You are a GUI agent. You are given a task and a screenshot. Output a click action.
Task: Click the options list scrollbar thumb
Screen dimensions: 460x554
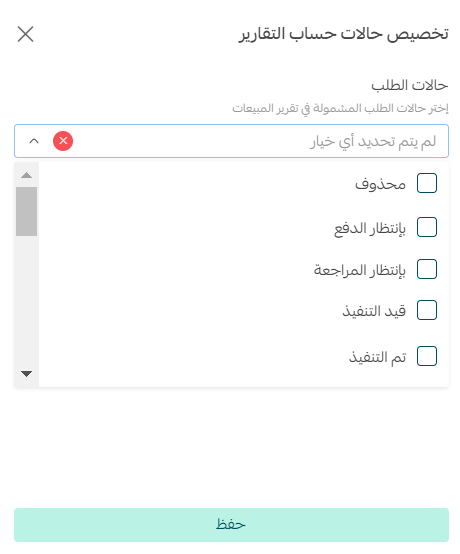(26, 211)
